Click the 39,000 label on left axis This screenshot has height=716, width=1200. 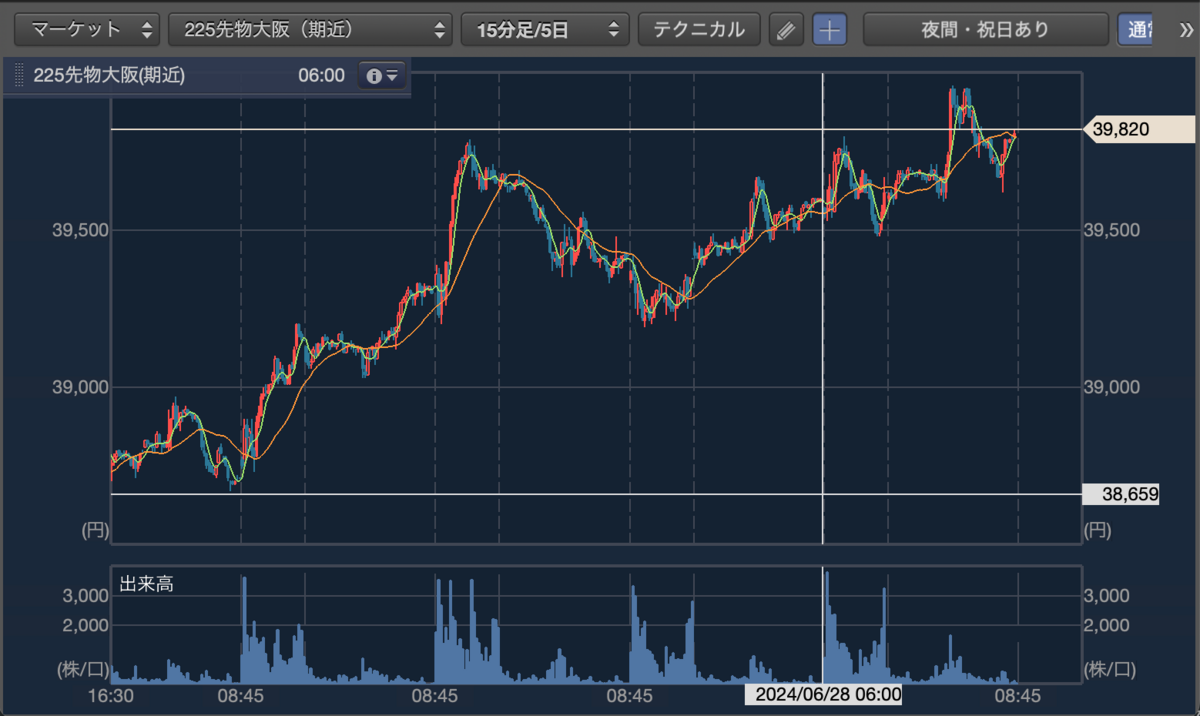(x=80, y=387)
